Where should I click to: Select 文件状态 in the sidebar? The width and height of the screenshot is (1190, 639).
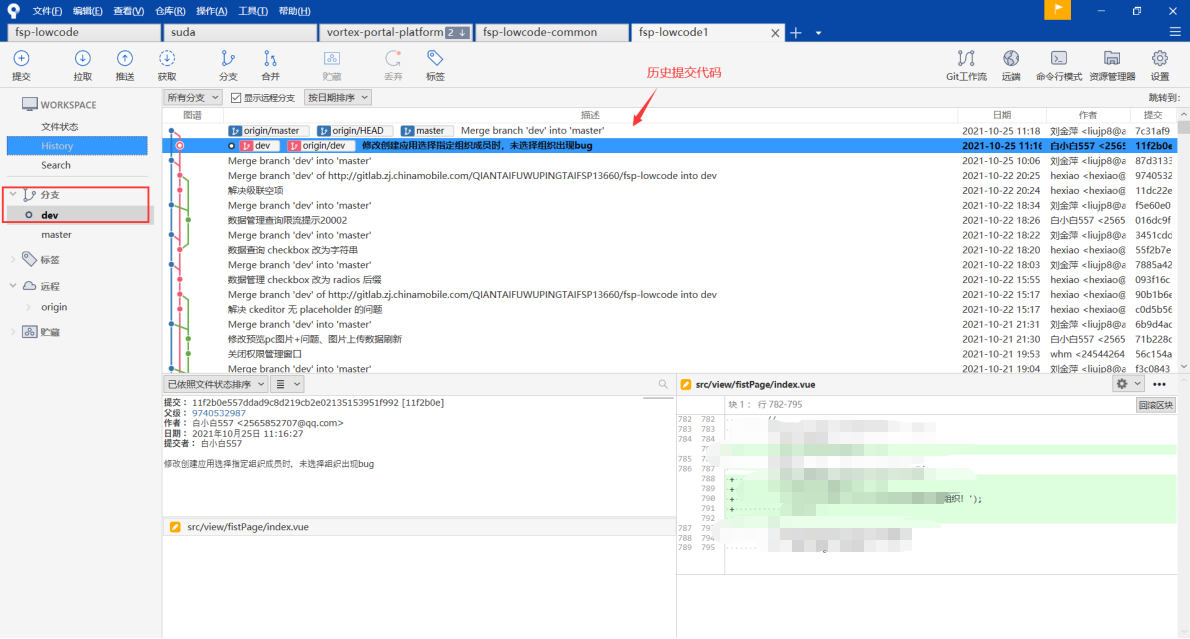pyautogui.click(x=60, y=127)
